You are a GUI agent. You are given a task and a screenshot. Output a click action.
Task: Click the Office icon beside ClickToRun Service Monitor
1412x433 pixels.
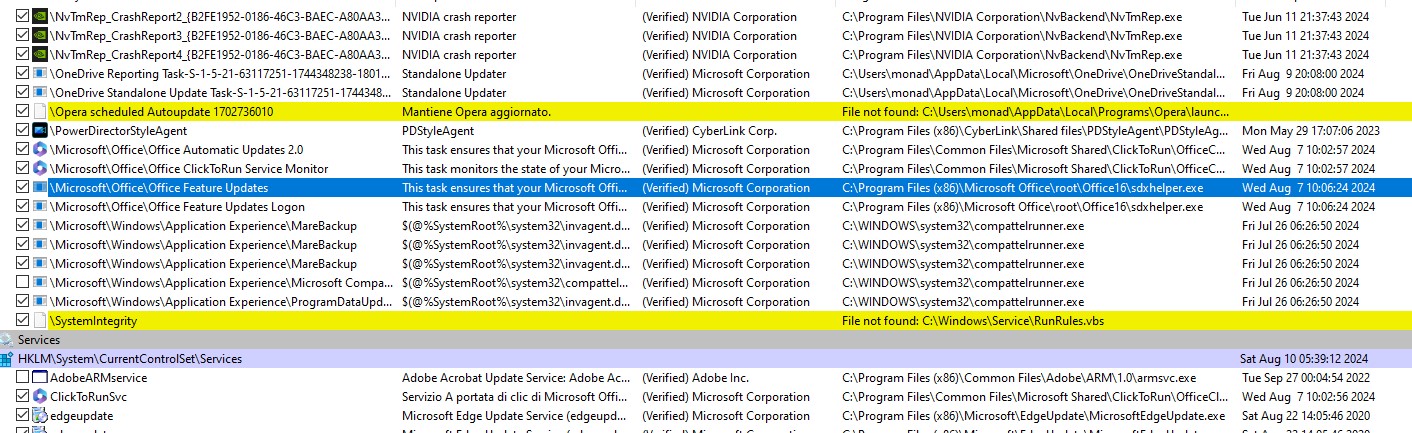(40, 169)
